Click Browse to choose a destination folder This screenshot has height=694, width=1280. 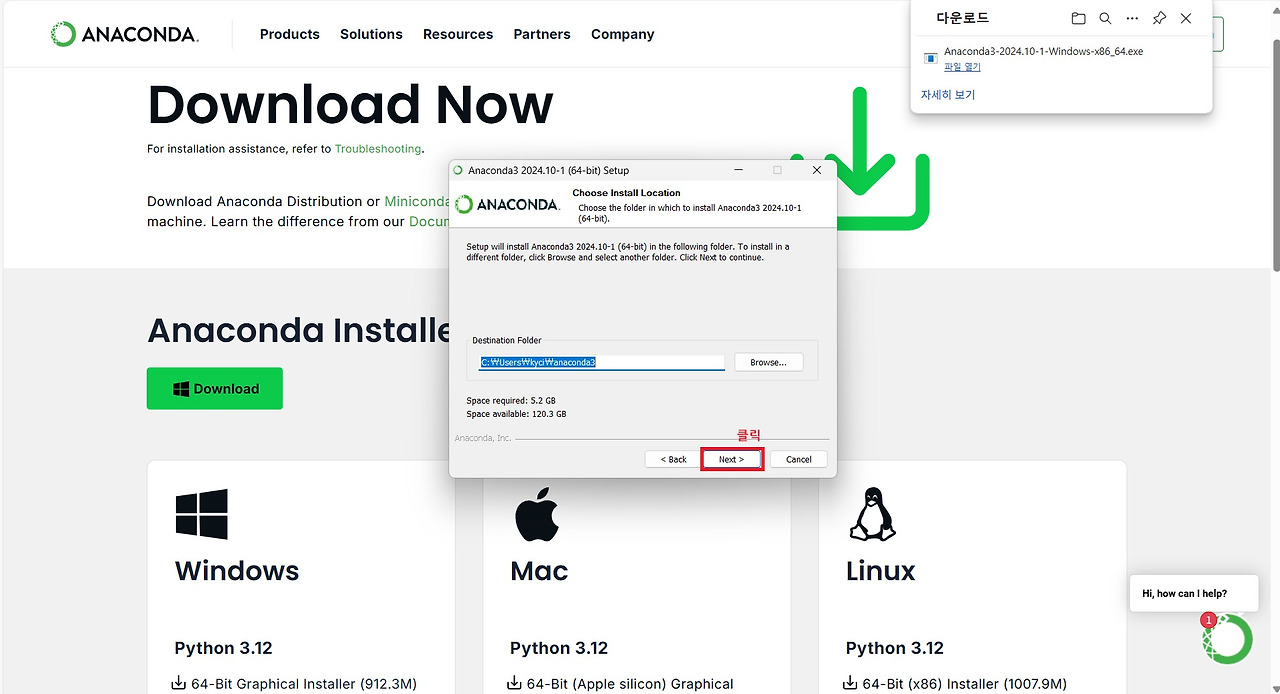tap(768, 362)
